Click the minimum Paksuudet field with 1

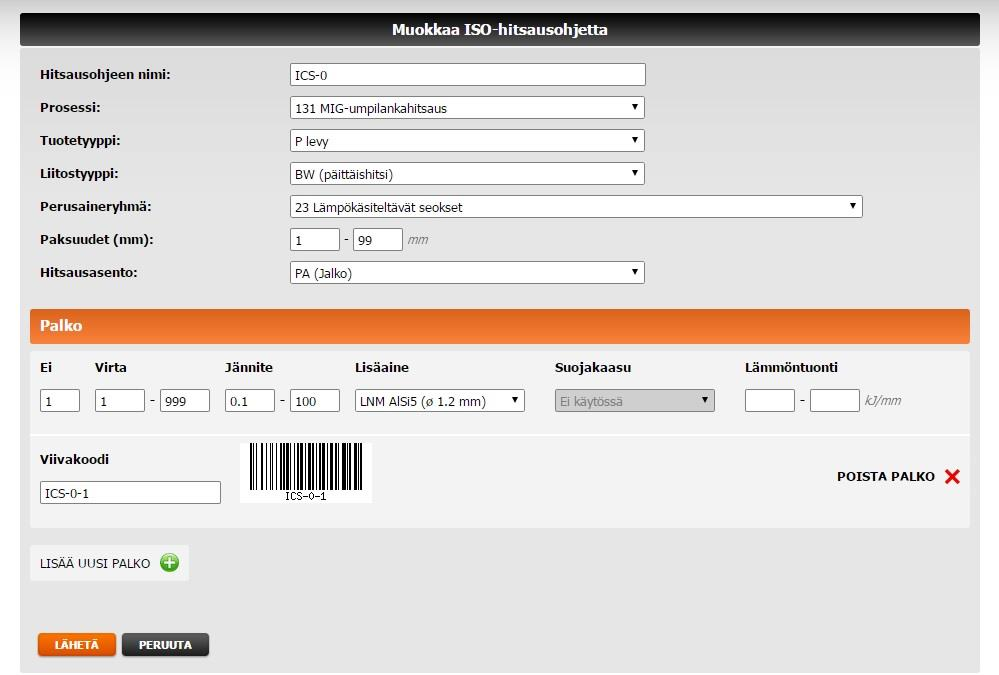(x=315, y=240)
